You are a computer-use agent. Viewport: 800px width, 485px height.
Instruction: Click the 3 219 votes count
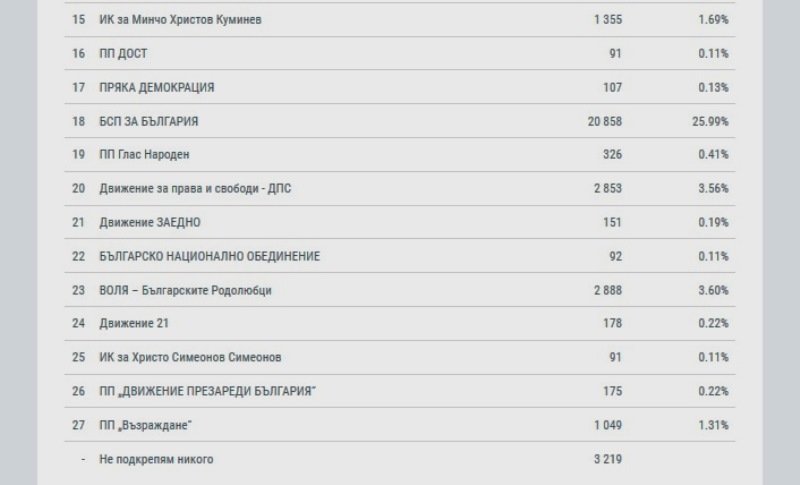pyautogui.click(x=608, y=459)
